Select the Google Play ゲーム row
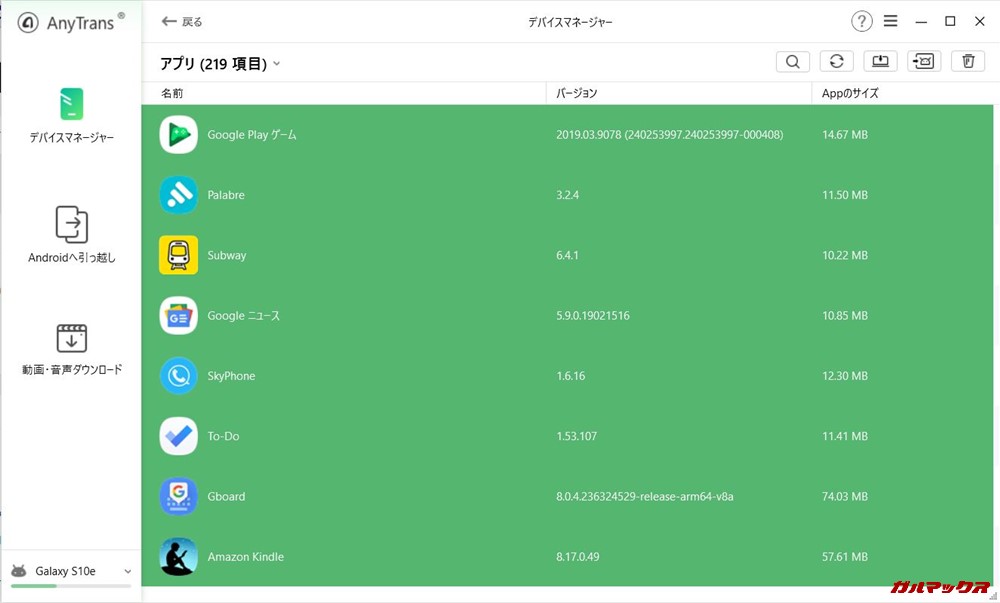Image resolution: width=1000 pixels, height=603 pixels. pyautogui.click(x=400, y=134)
